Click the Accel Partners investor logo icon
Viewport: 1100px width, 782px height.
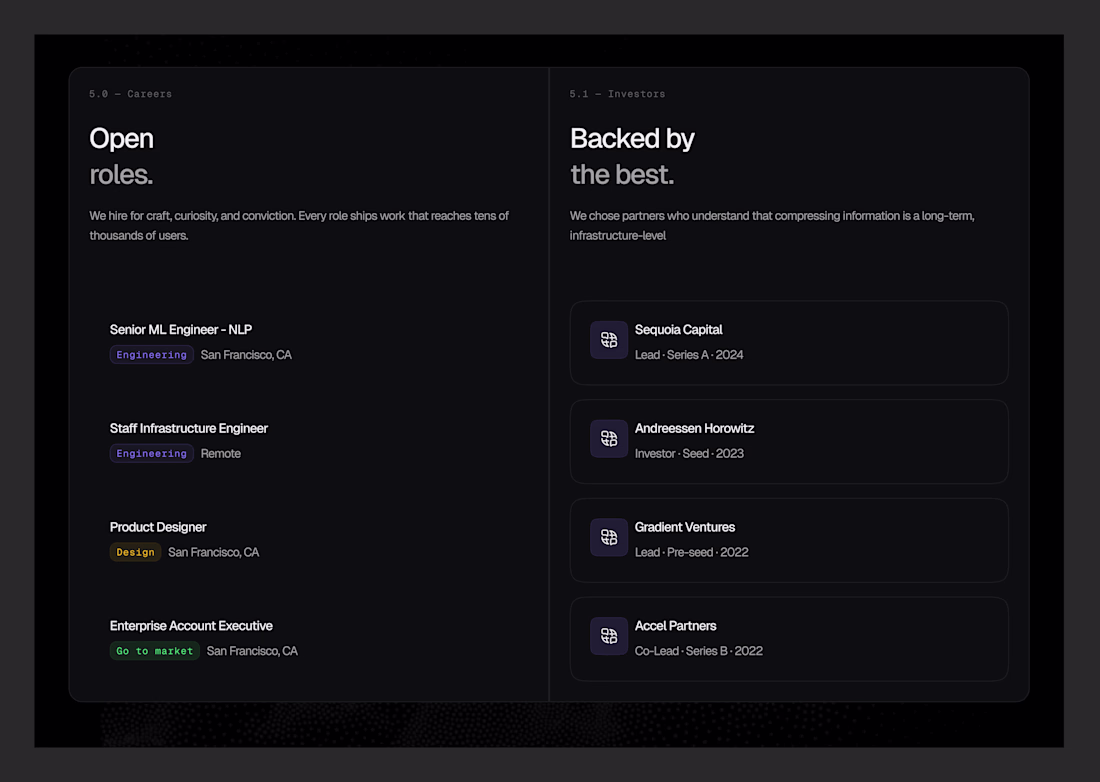[x=608, y=636]
